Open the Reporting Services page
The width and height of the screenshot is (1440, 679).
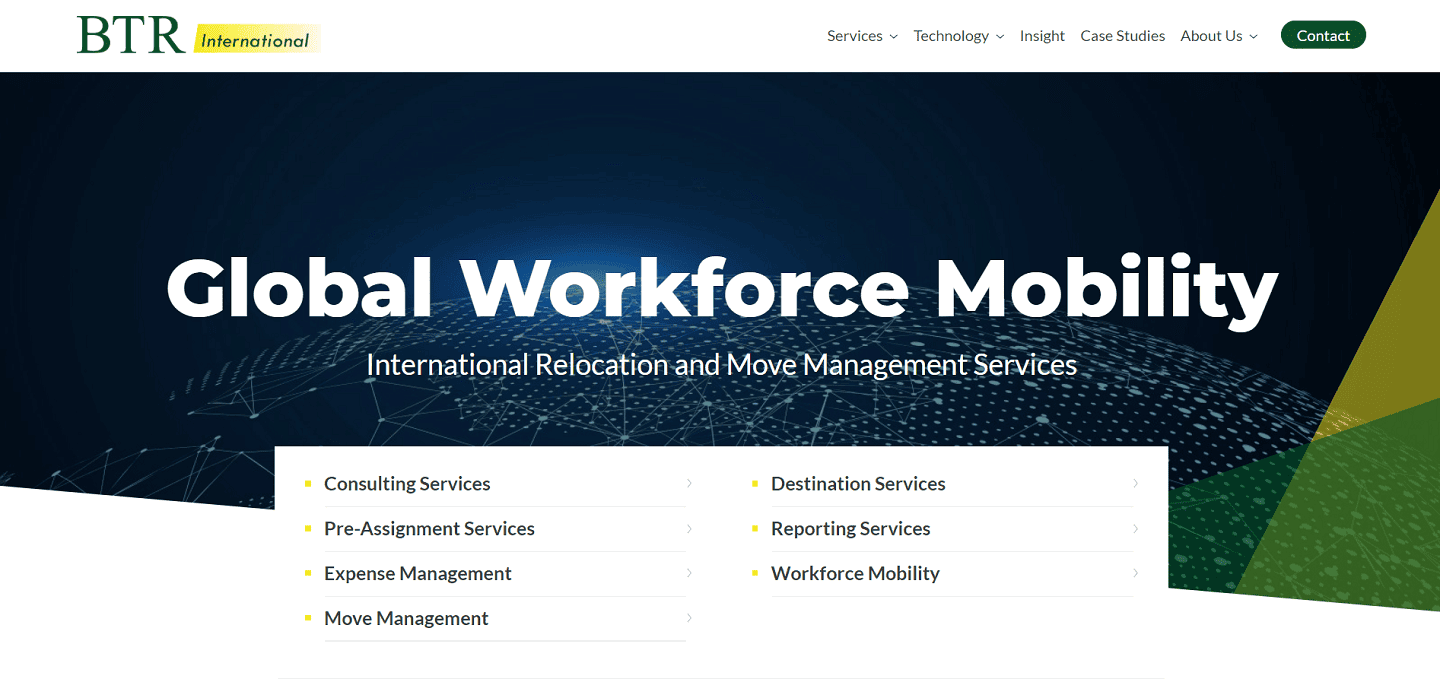pyautogui.click(x=850, y=528)
